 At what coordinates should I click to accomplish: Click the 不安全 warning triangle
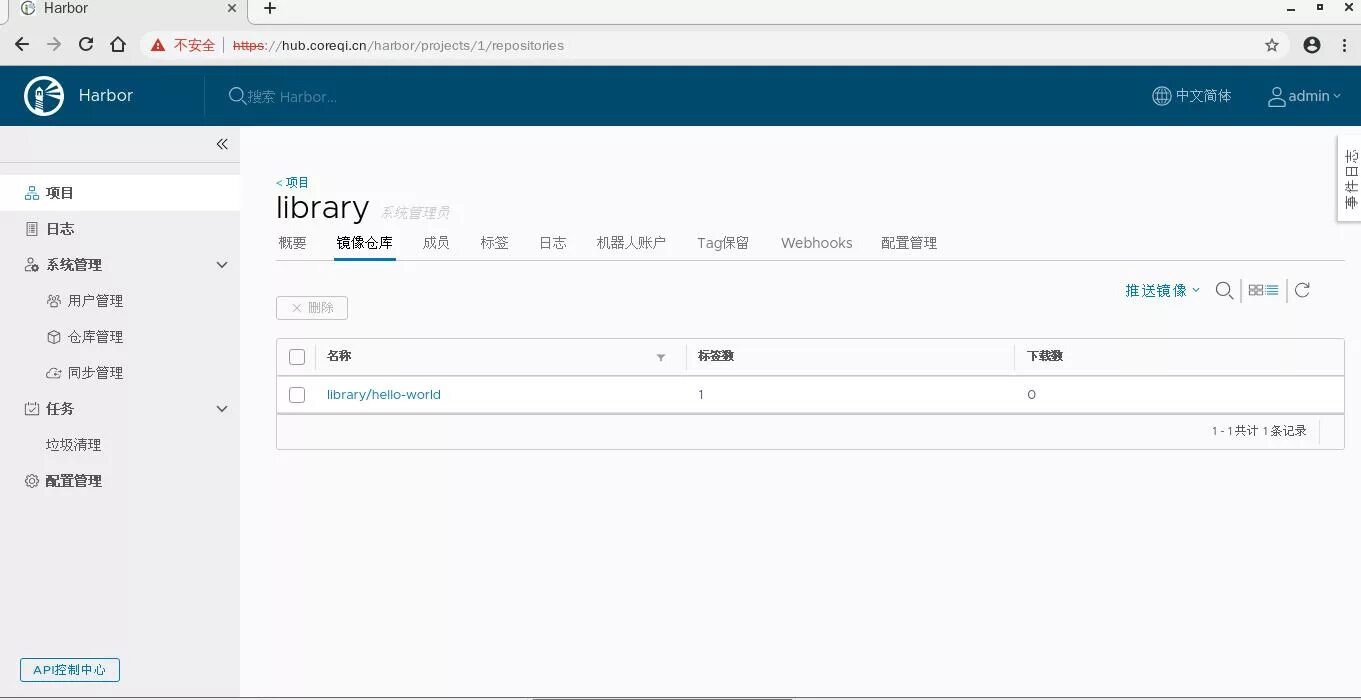158,45
